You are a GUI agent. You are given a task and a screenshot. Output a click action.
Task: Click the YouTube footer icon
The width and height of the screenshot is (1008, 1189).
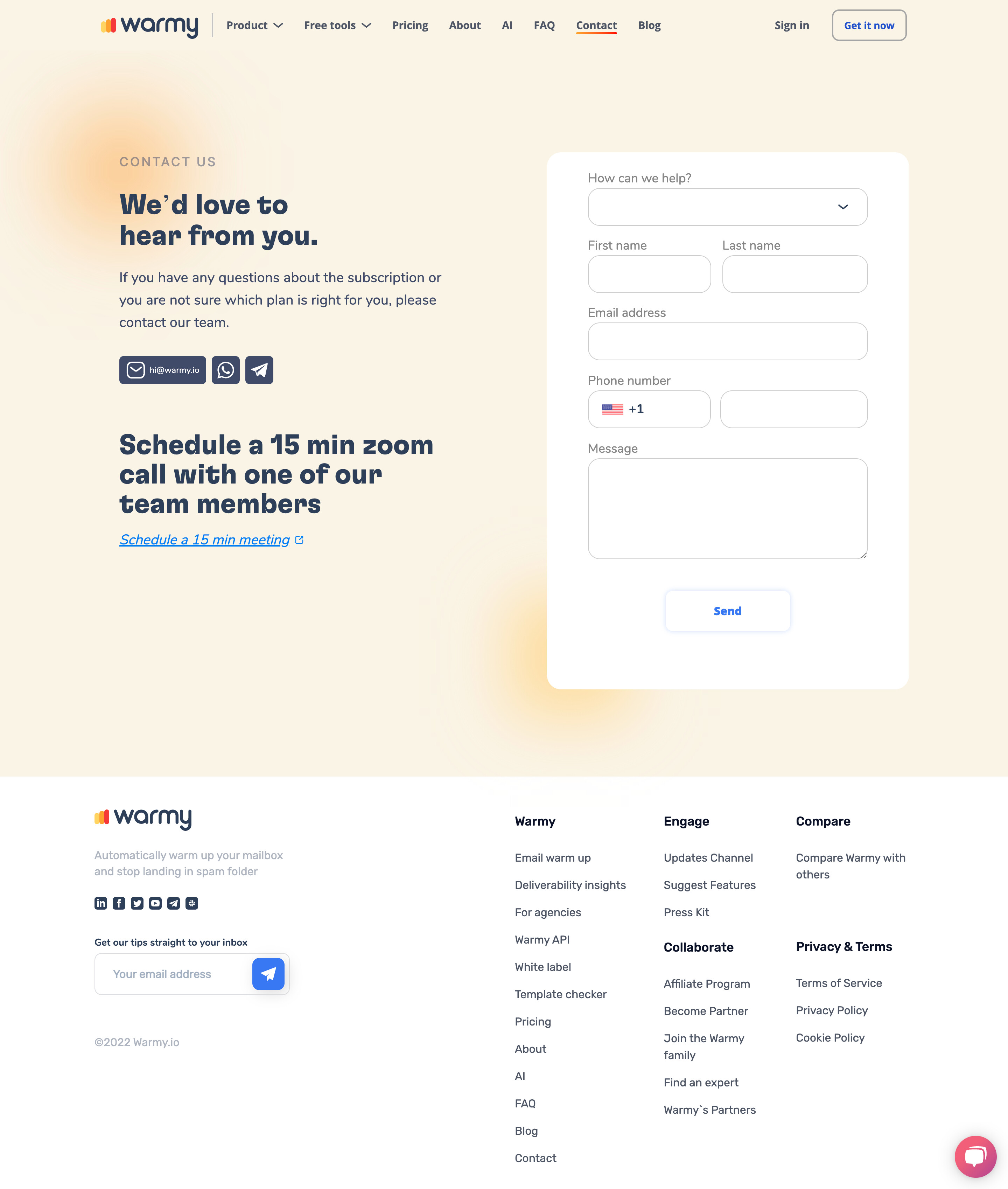[155, 903]
